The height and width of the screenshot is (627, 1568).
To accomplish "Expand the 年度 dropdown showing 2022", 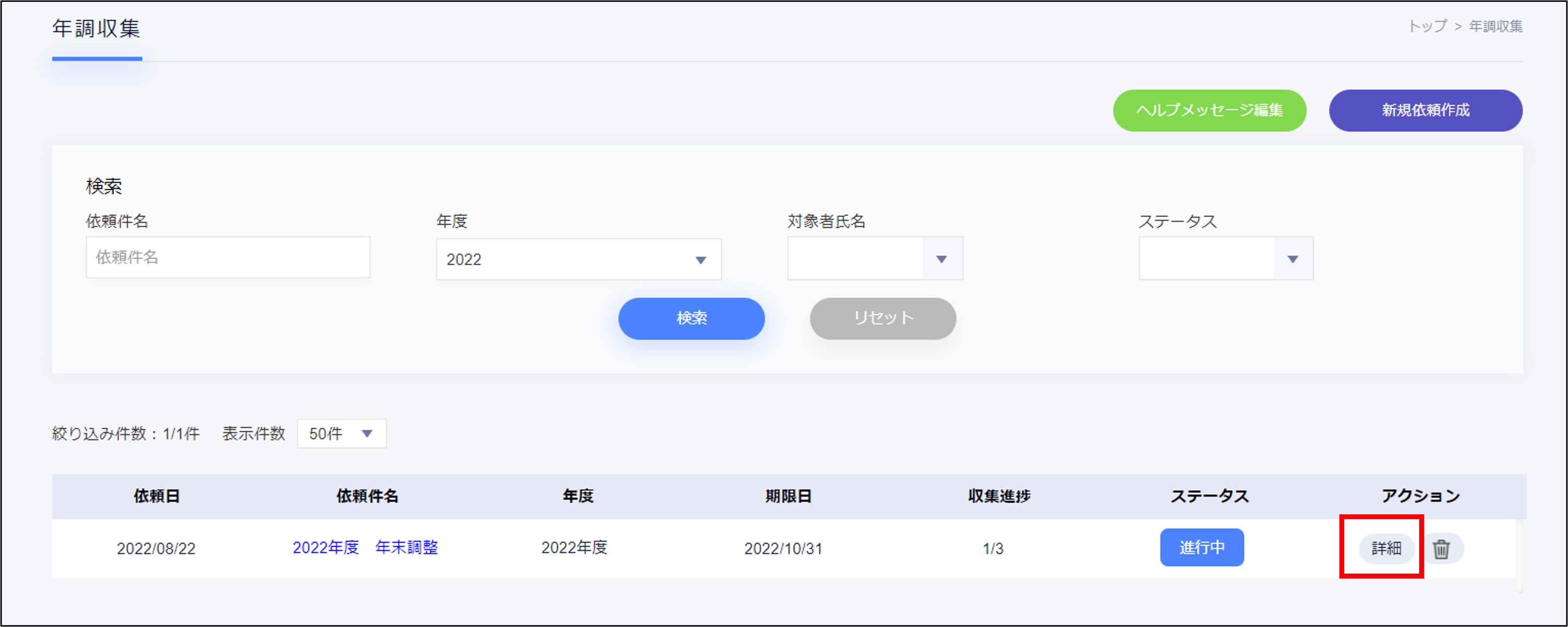I will pyautogui.click(x=578, y=260).
